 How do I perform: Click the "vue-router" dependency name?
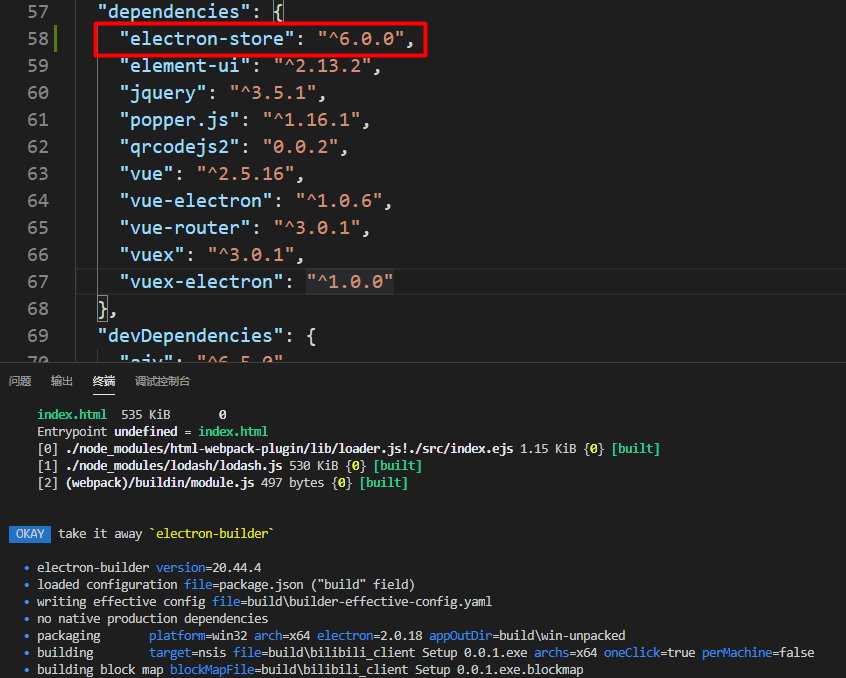[183, 228]
